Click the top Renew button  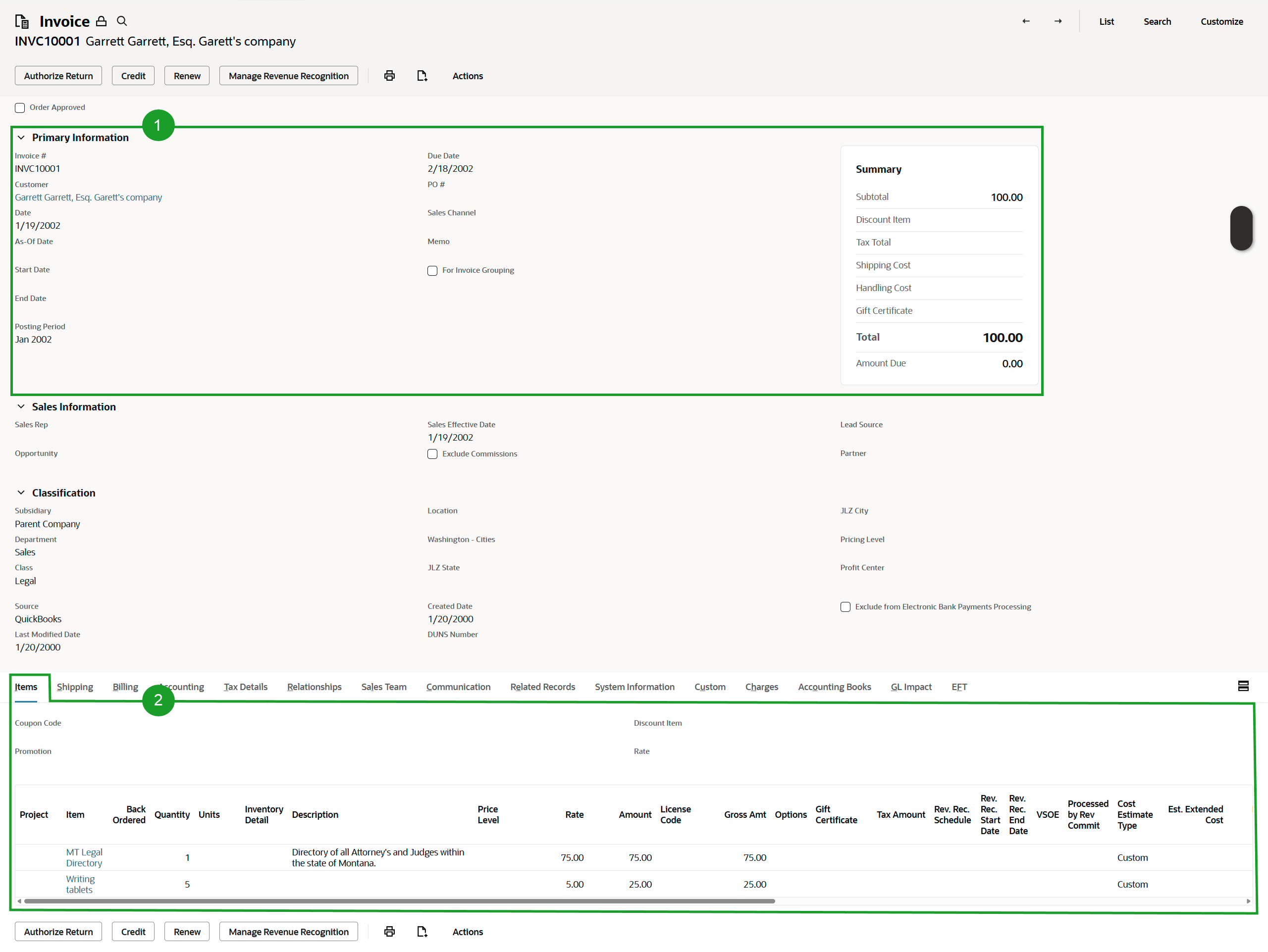pyautogui.click(x=187, y=76)
